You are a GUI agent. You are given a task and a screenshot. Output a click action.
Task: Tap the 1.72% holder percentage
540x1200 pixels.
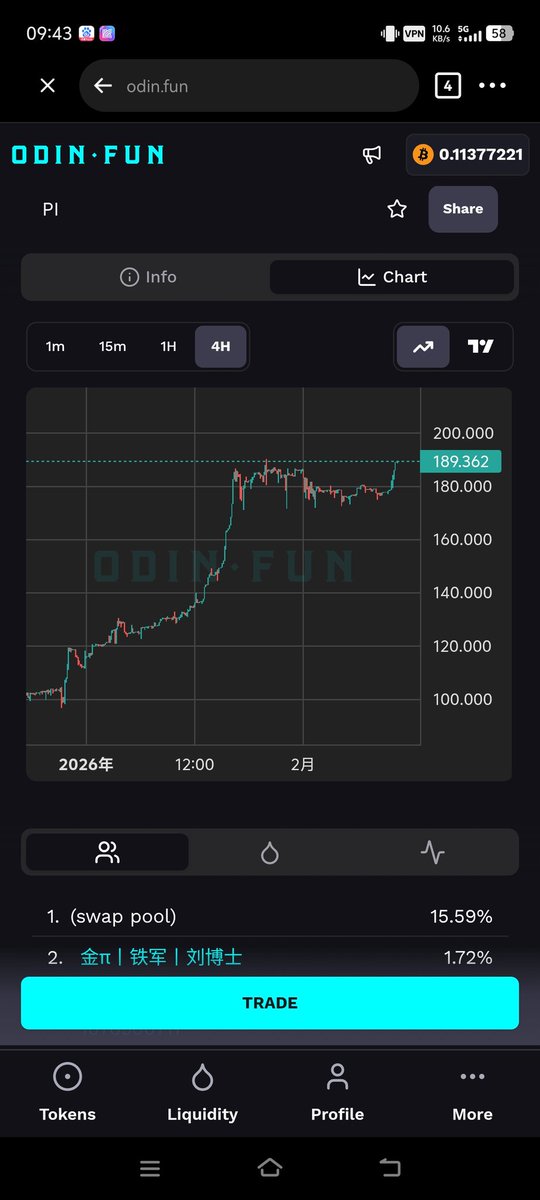[x=468, y=958]
